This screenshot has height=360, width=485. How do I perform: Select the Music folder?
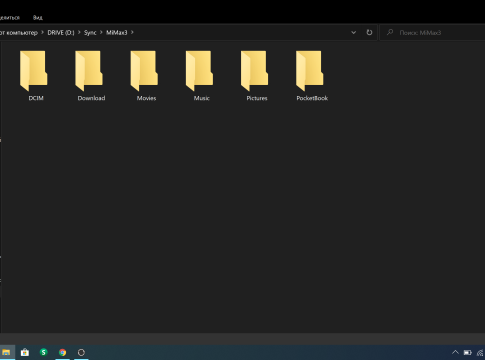pos(201,75)
